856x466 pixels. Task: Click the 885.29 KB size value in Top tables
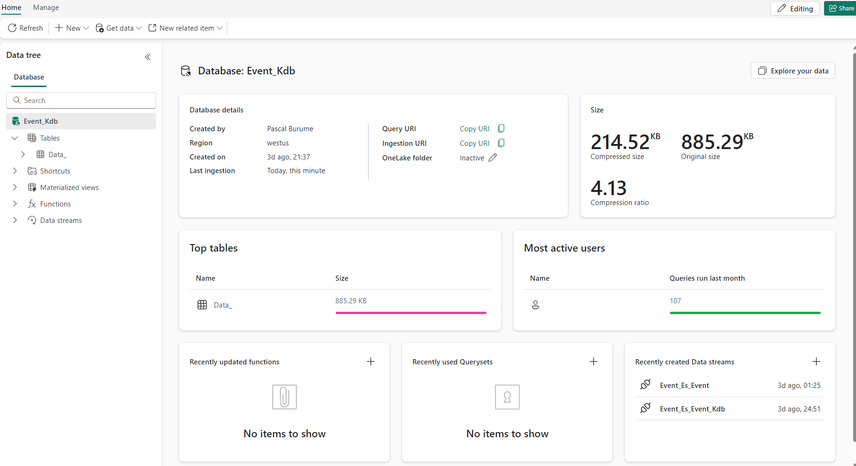(x=351, y=301)
